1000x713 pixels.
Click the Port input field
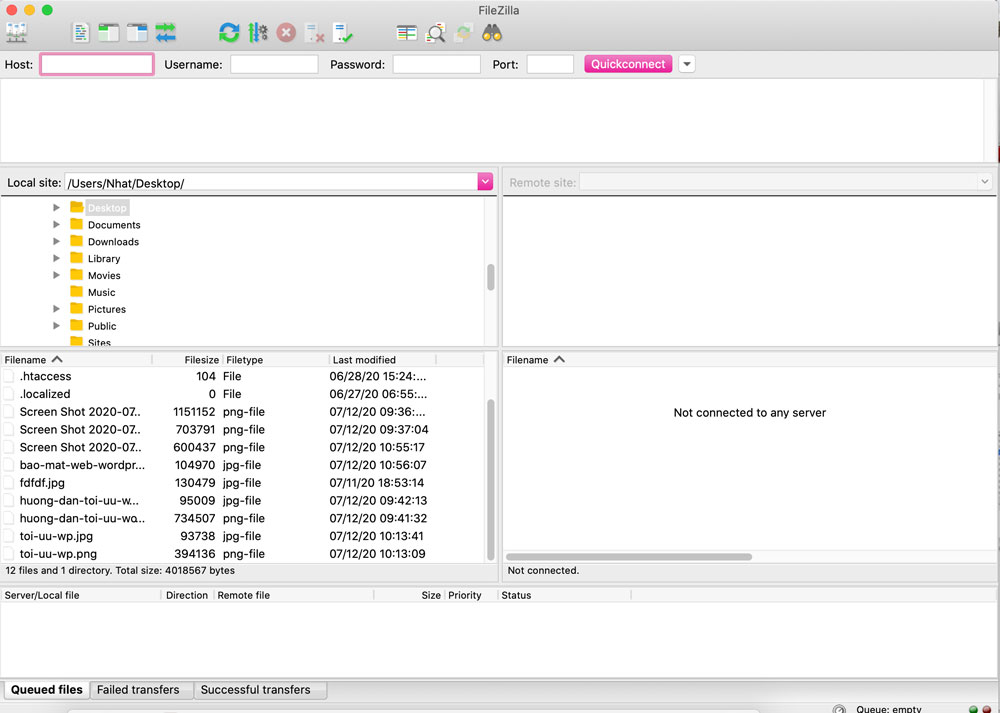[x=550, y=64]
